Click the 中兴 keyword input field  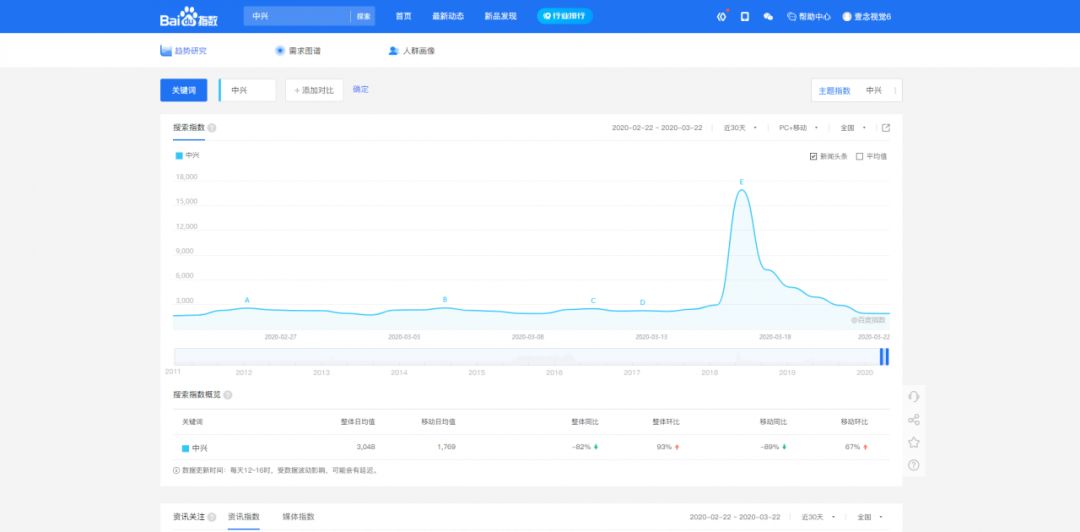[247, 90]
